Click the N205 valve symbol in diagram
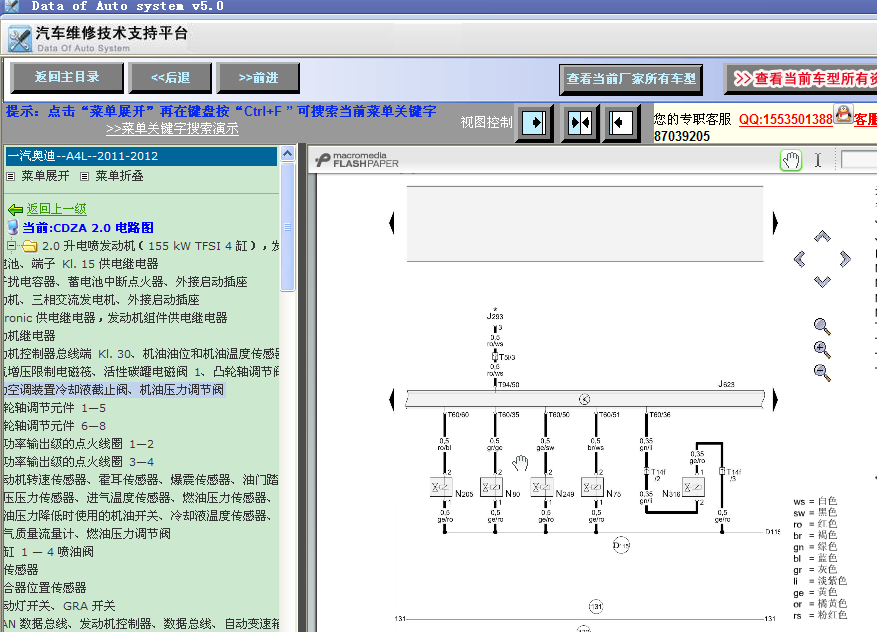This screenshot has height=632, width=877. 440,488
